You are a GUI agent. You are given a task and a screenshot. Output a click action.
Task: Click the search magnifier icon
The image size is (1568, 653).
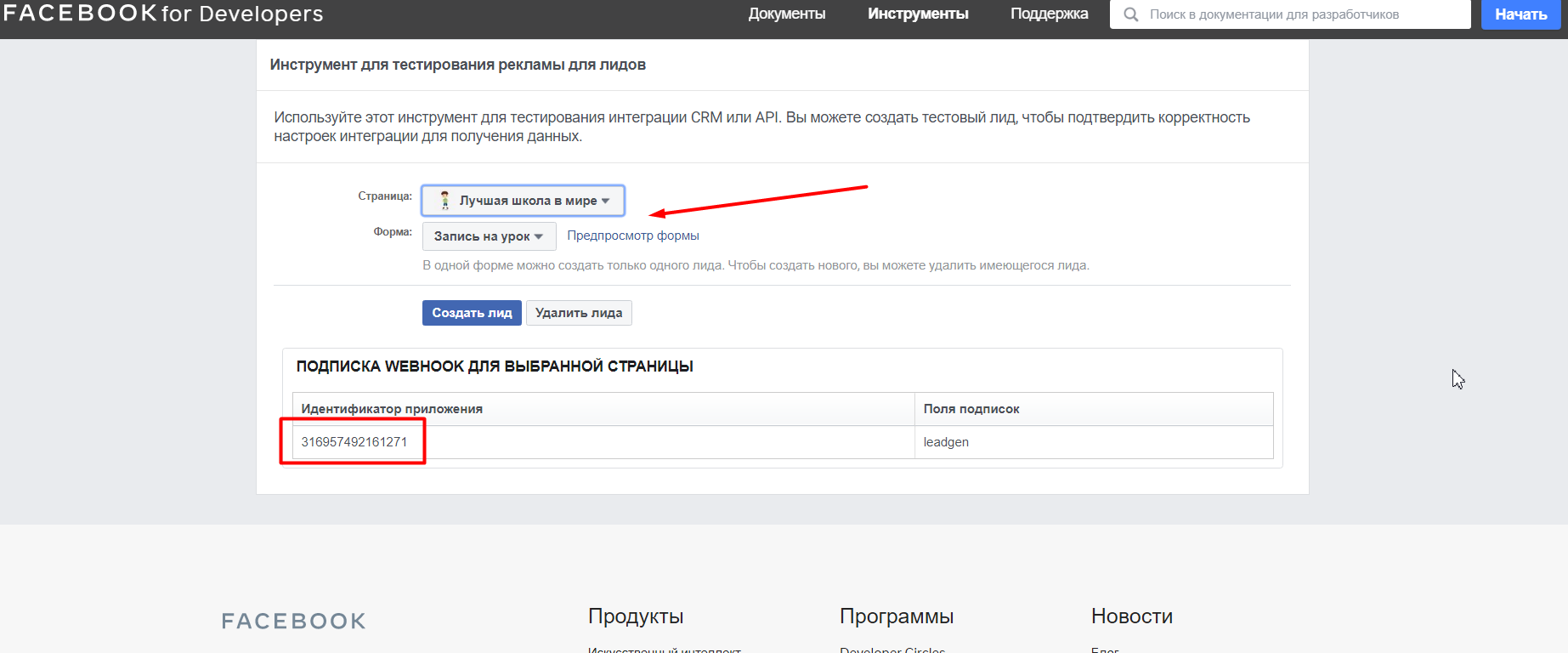pyautogui.click(x=1130, y=14)
